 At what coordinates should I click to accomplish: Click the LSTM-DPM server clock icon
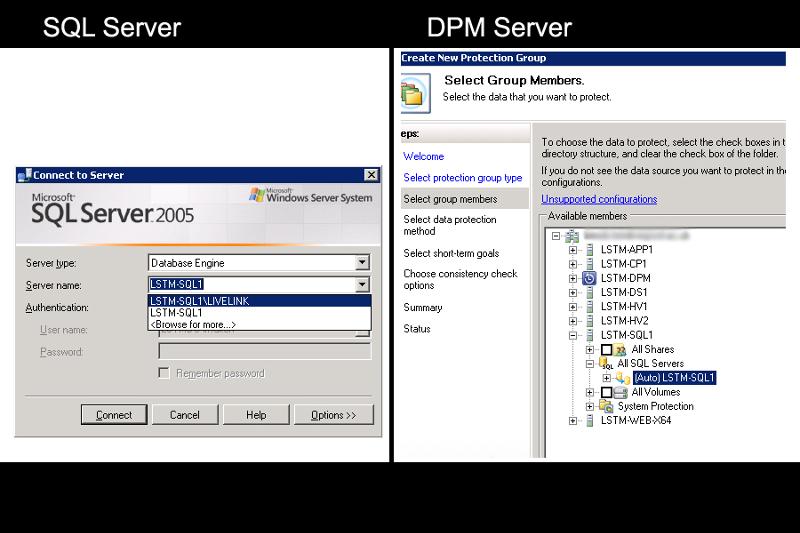(589, 278)
